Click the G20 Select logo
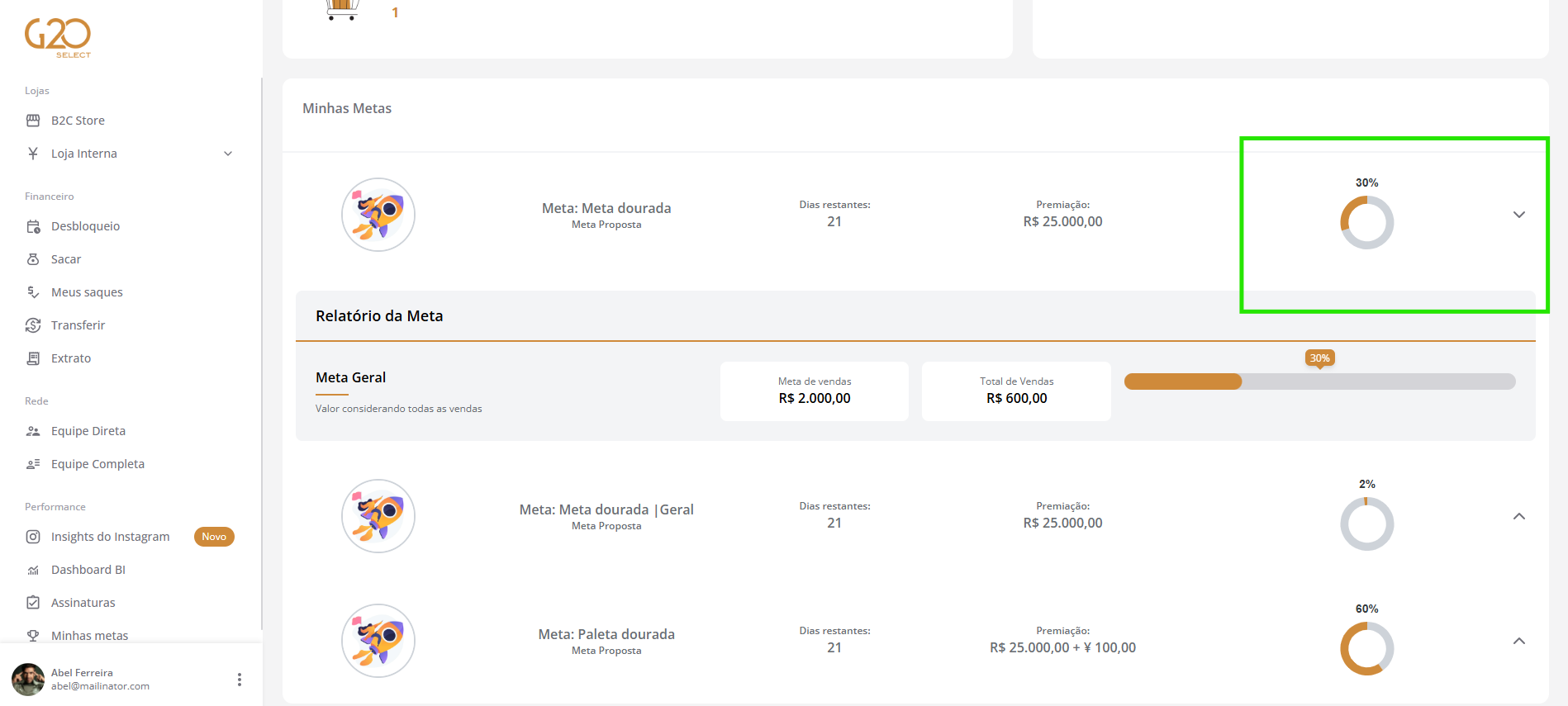1568x706 pixels. point(58,37)
